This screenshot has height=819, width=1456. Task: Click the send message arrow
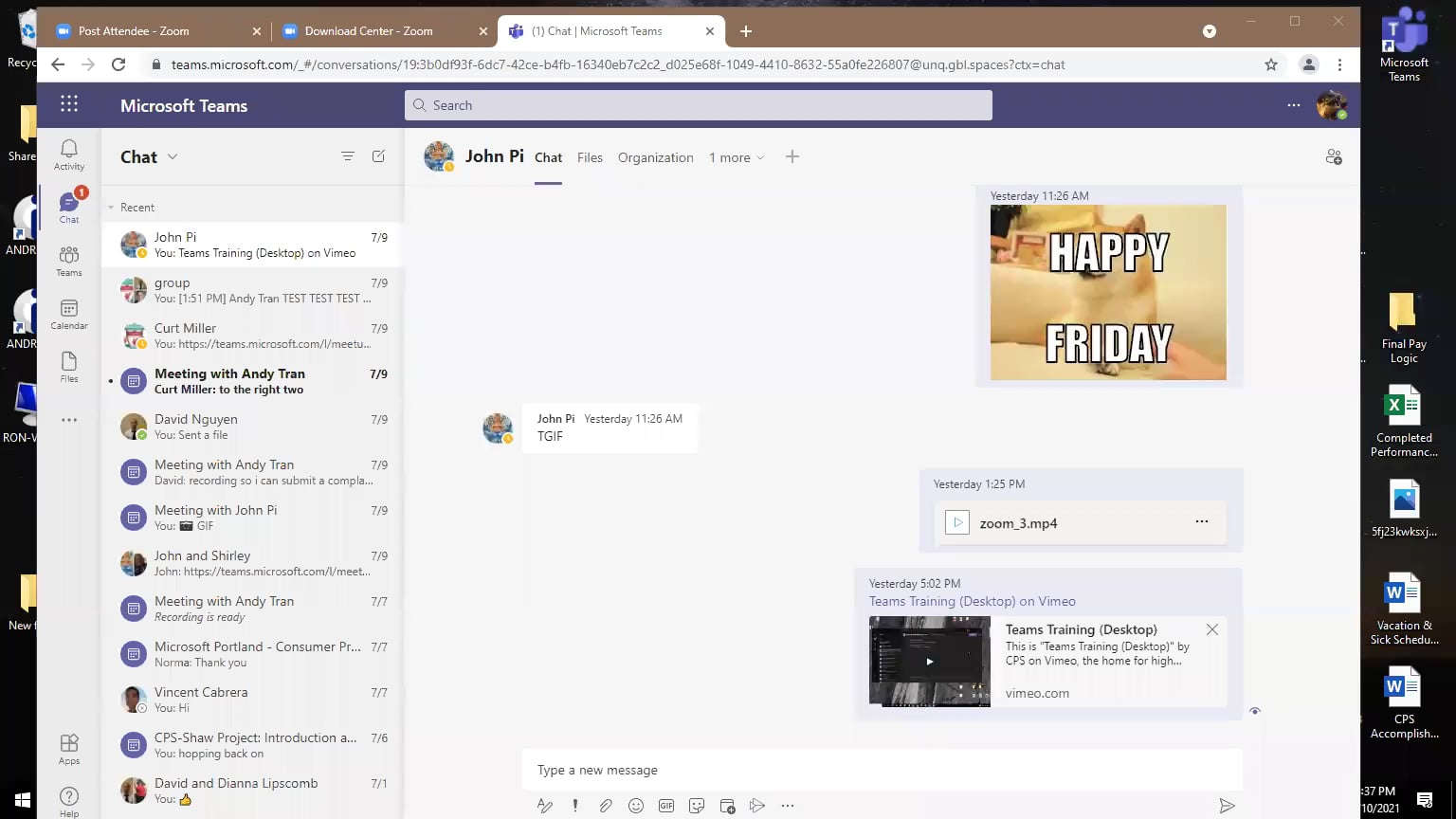(x=1227, y=806)
